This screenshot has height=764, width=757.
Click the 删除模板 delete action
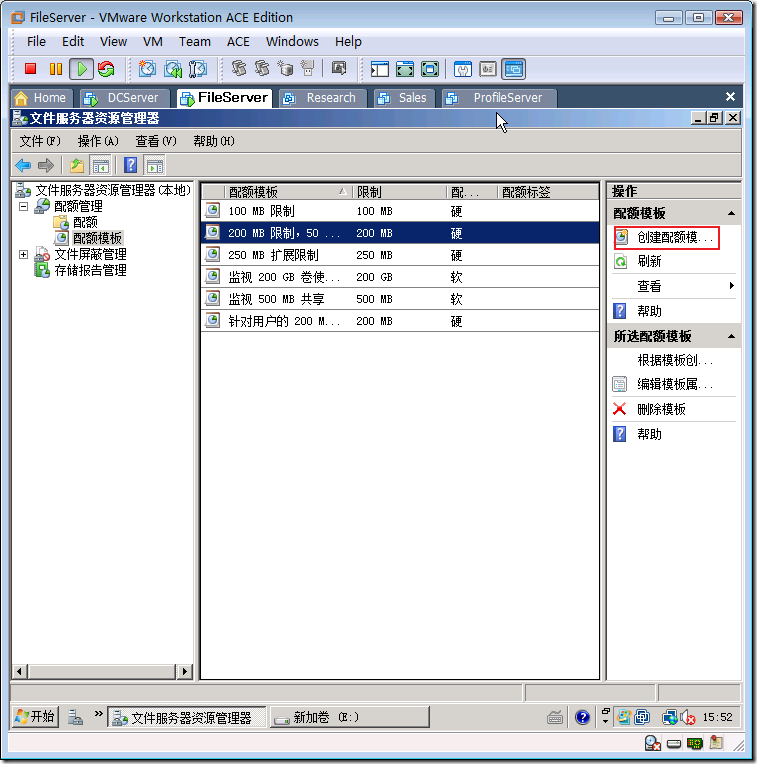click(661, 409)
